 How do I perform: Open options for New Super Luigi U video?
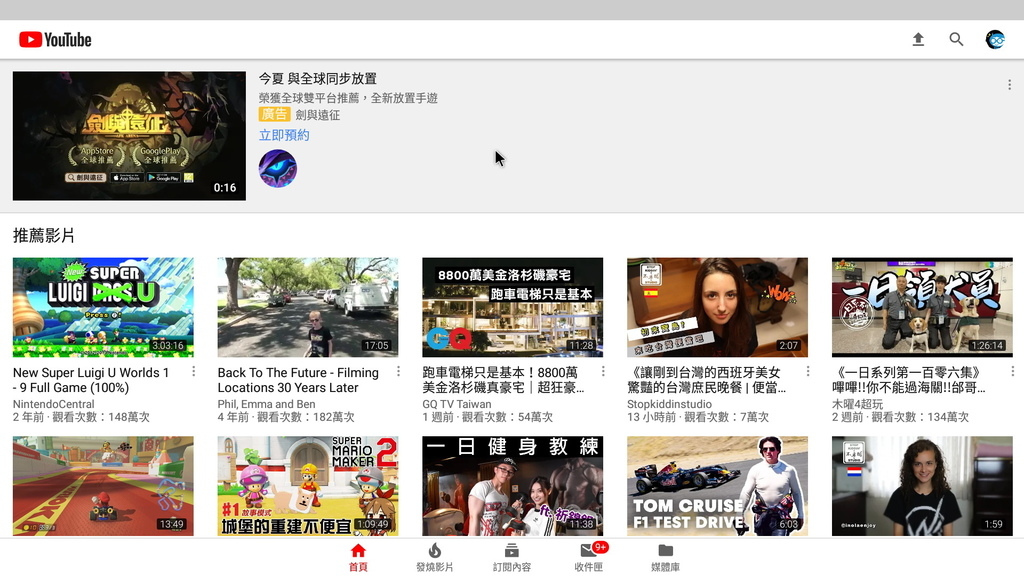pyautogui.click(x=193, y=371)
